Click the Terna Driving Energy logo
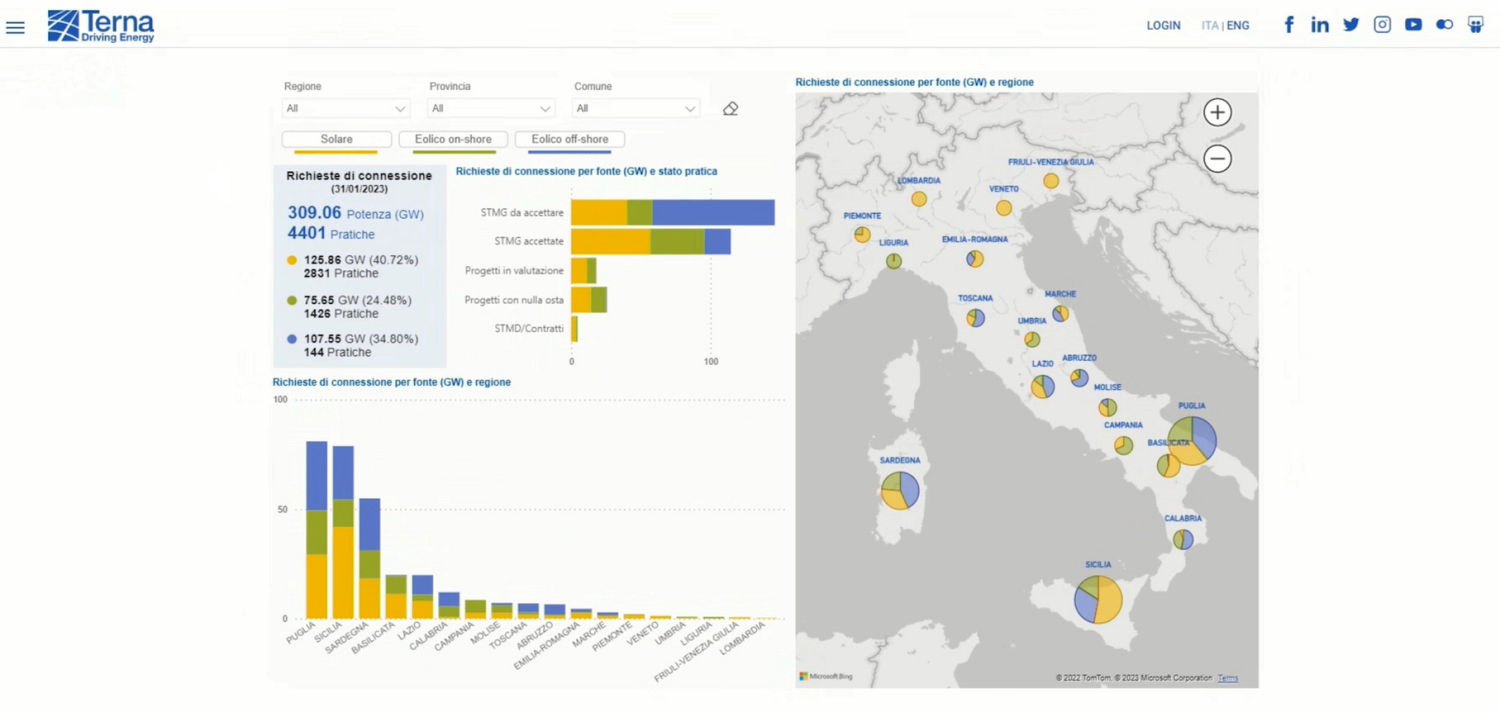 [101, 26]
